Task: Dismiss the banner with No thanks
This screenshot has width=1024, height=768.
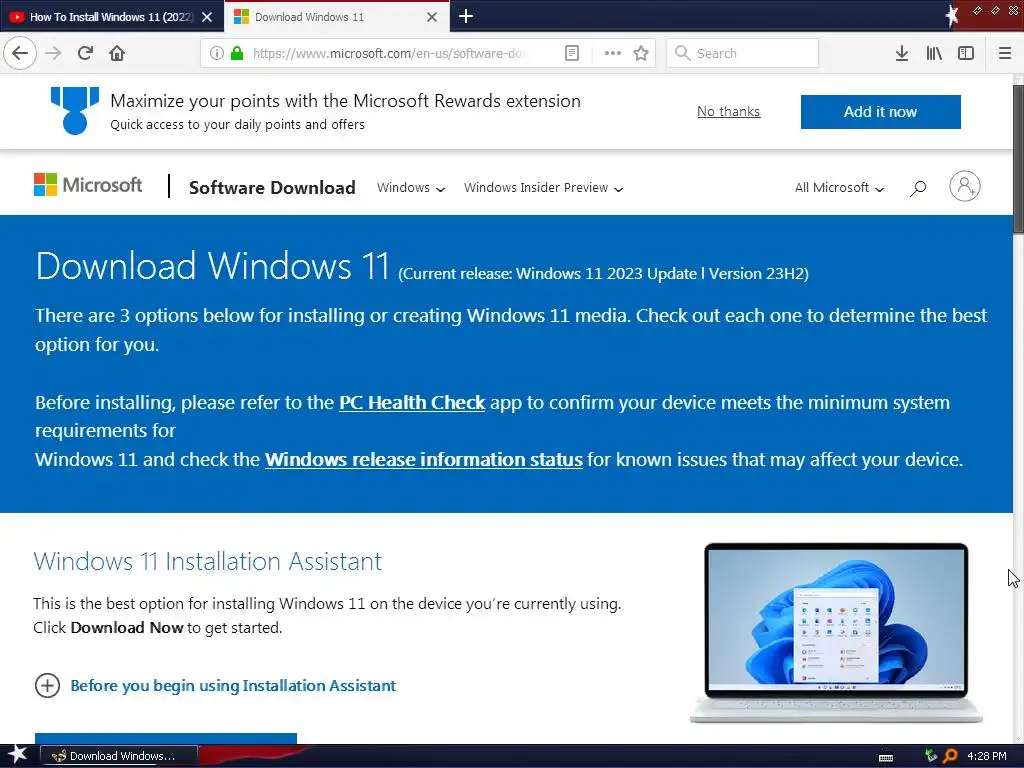Action: tap(728, 112)
